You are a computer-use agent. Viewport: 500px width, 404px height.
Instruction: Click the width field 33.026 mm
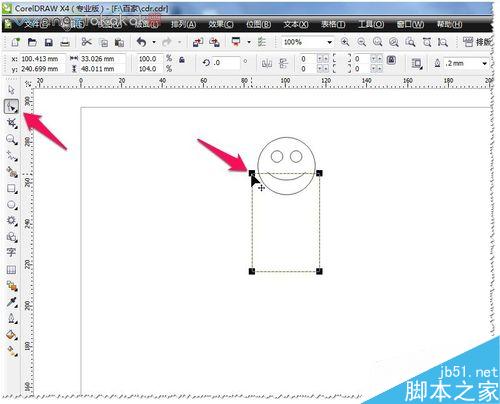102,59
